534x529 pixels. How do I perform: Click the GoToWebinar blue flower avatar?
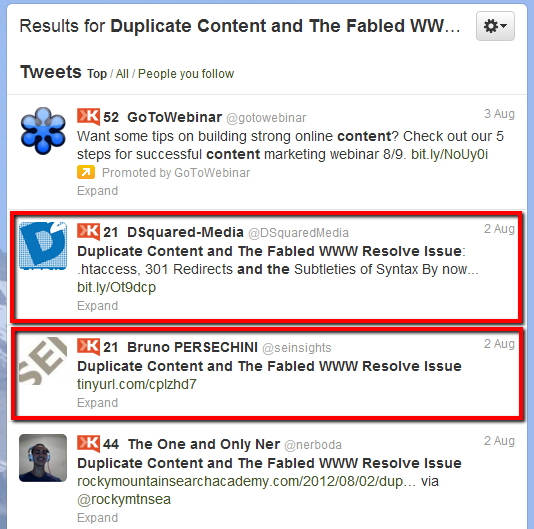43,131
